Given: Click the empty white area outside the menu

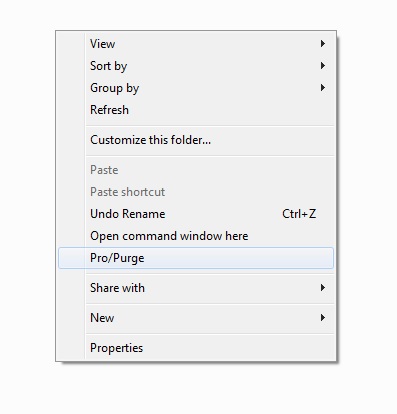Looking at the screenshot, I should pos(367,200).
